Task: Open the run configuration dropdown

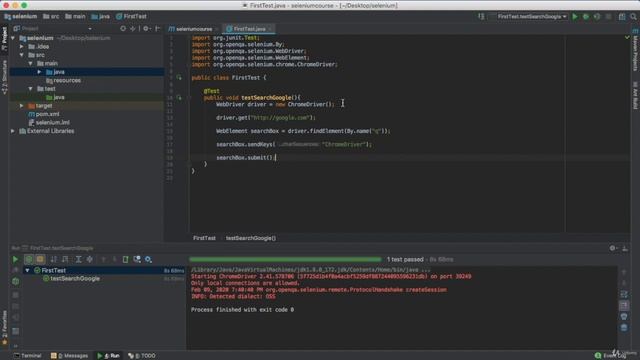Action: click(x=532, y=17)
